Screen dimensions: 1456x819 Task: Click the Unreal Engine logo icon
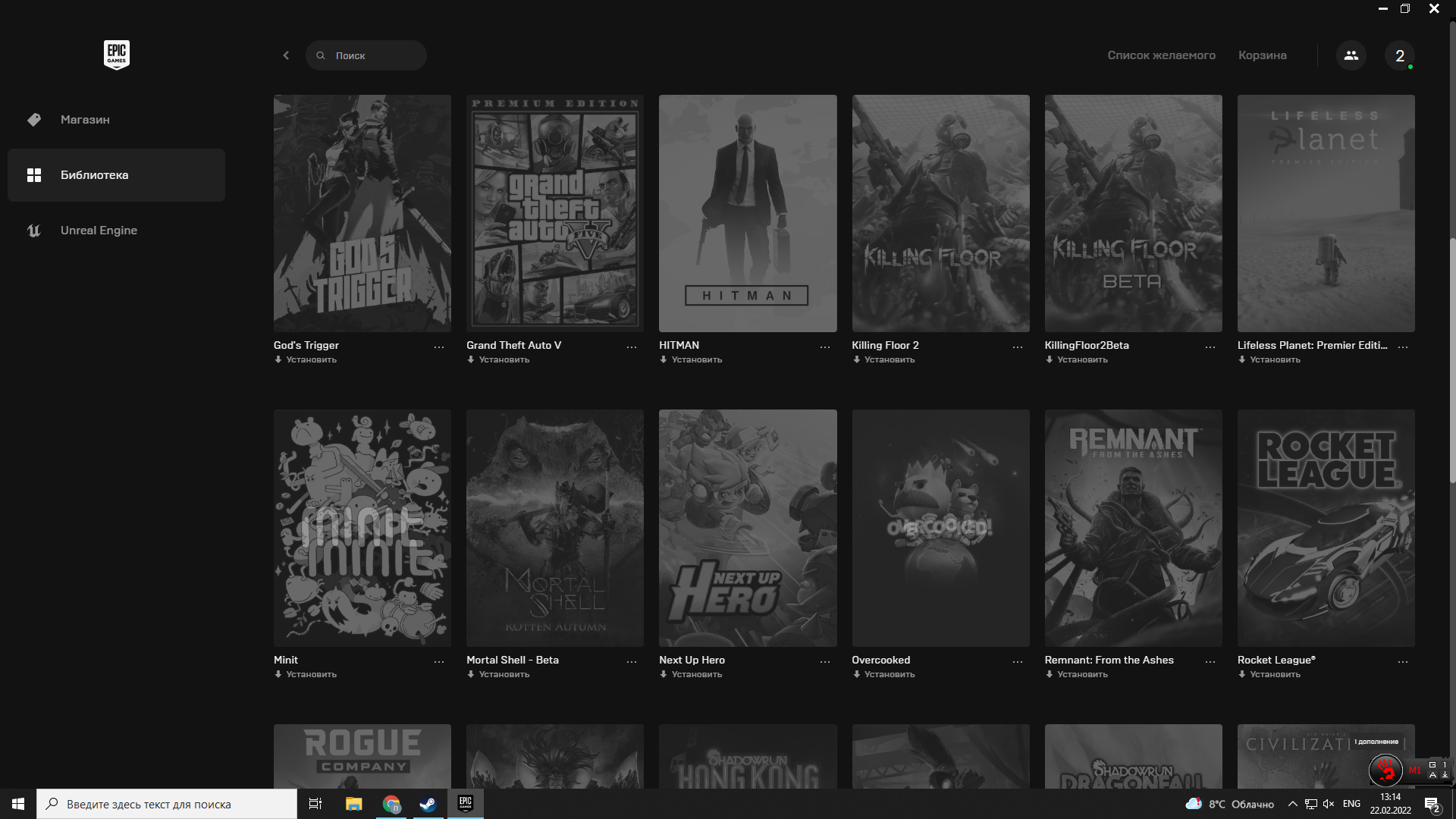pos(34,231)
